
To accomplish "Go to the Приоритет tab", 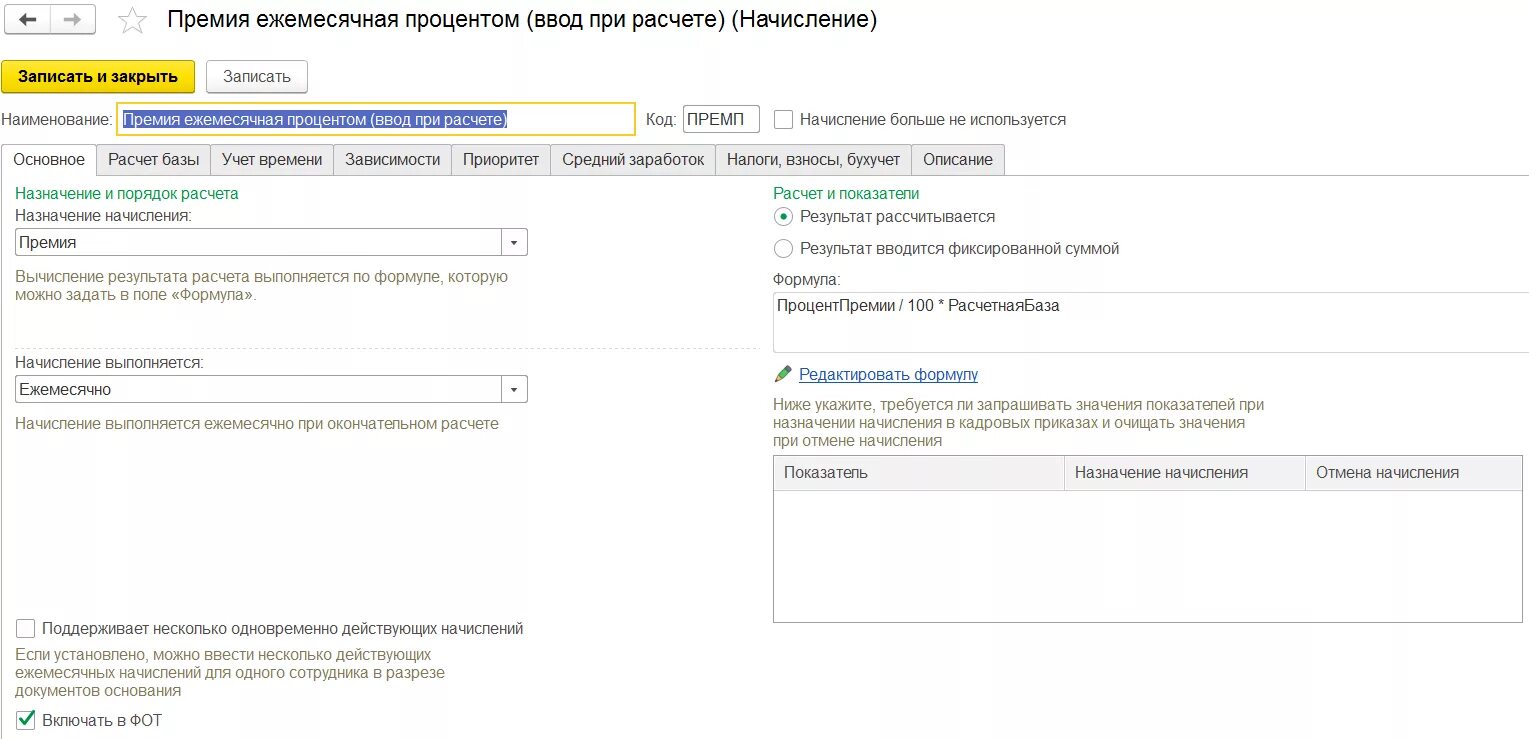I will pyautogui.click(x=501, y=159).
